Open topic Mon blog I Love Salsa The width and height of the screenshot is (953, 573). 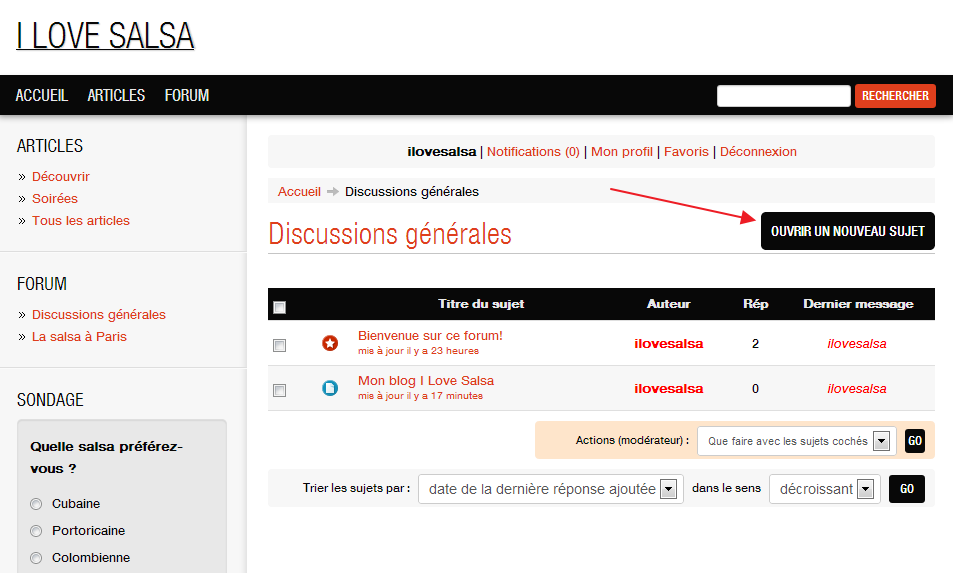pos(426,381)
